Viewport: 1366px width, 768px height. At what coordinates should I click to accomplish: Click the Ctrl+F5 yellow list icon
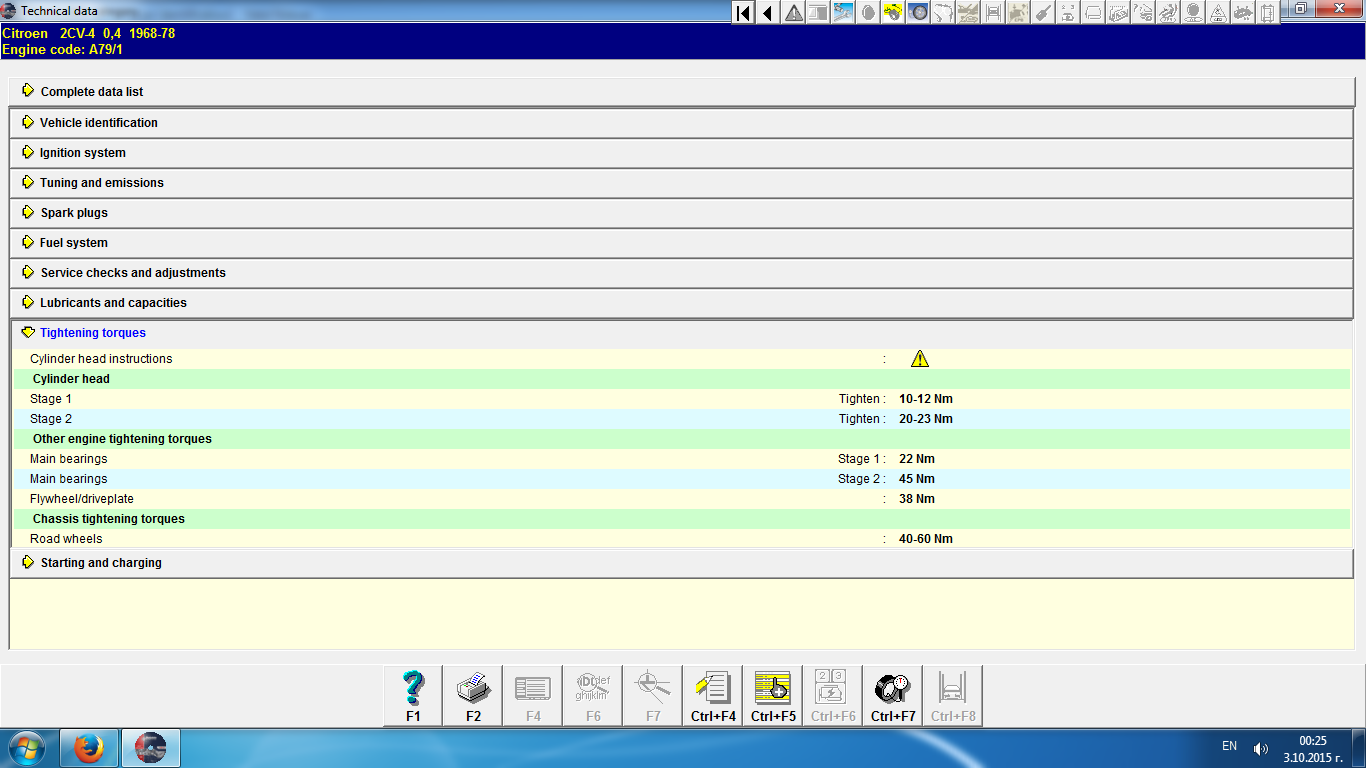(x=773, y=695)
